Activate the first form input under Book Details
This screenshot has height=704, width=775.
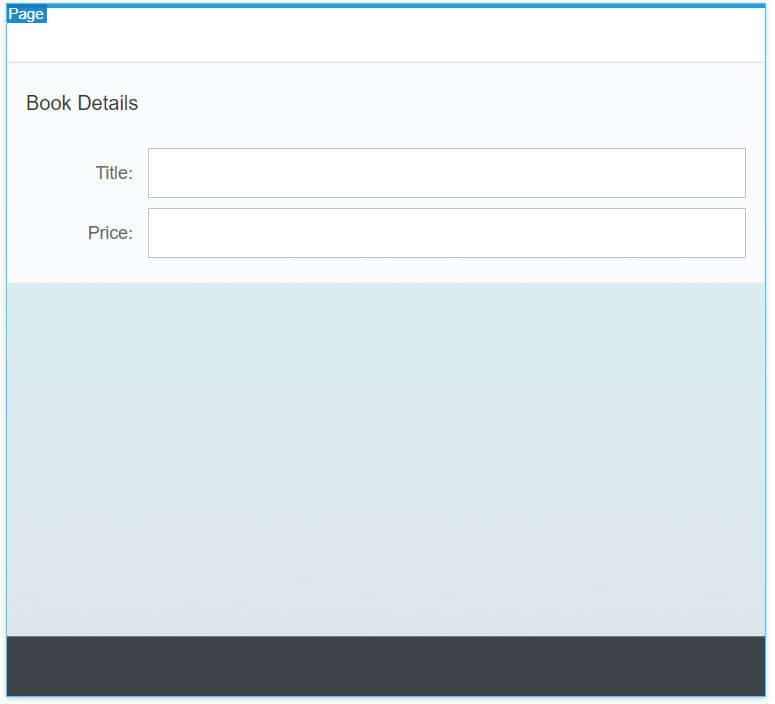click(x=446, y=173)
